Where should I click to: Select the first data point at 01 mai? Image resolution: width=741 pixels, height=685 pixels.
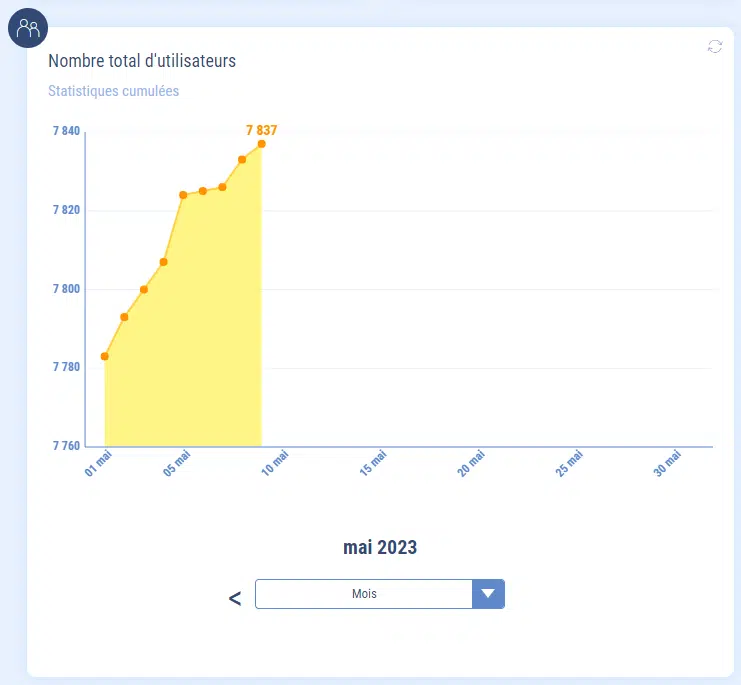tap(105, 356)
